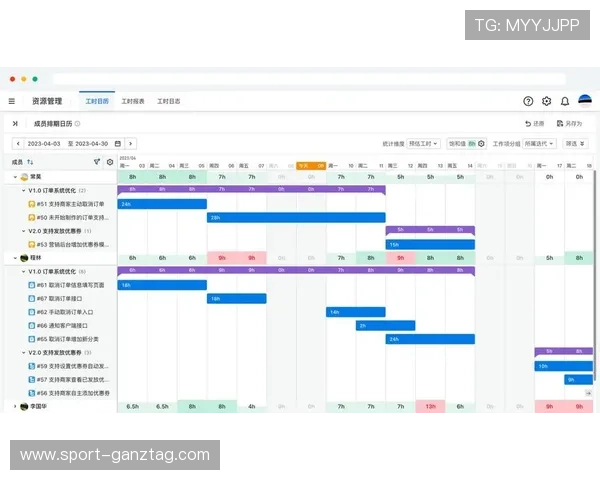This screenshot has width=600, height=480.
Task: Switch to the 工时日历 tab
Action: [x=97, y=101]
